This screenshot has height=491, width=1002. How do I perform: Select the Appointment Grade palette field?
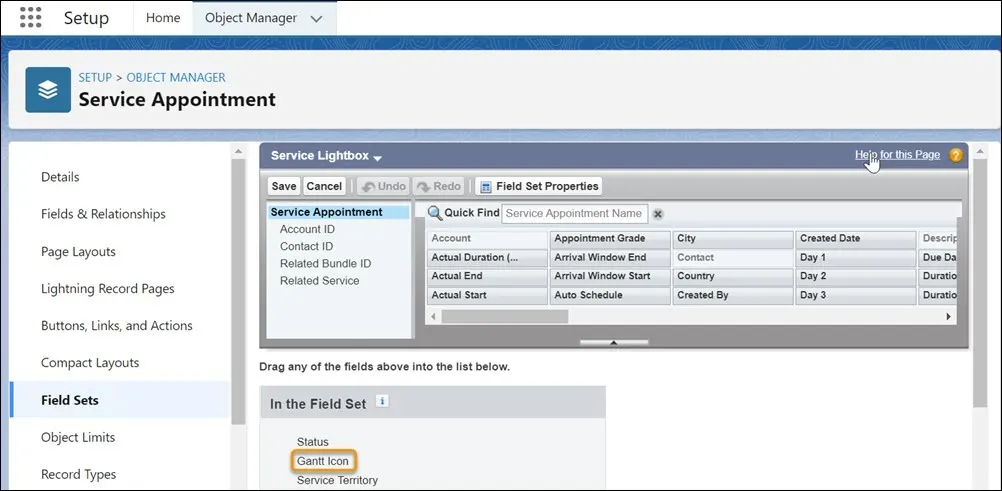coord(610,238)
